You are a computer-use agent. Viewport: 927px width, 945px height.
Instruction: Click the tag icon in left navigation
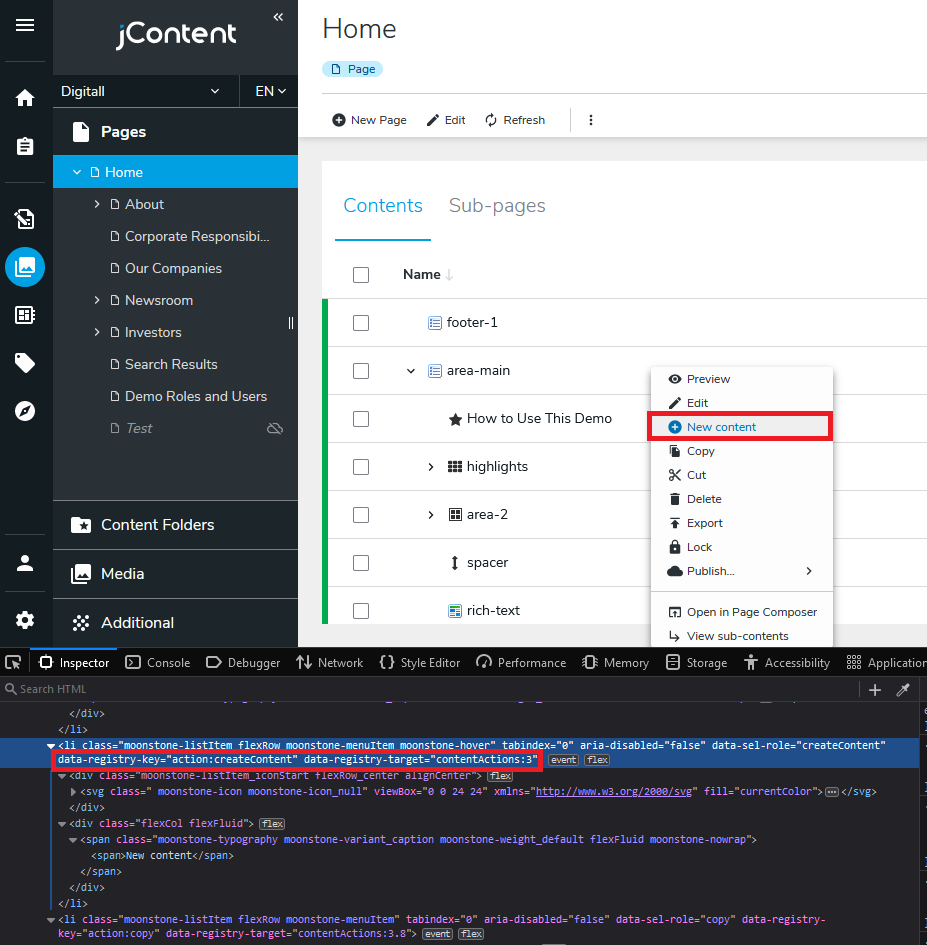[25, 363]
